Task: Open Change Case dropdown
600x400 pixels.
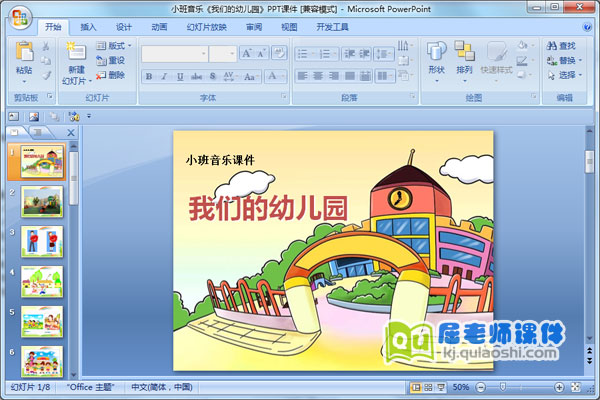Action: pyautogui.click(x=251, y=77)
